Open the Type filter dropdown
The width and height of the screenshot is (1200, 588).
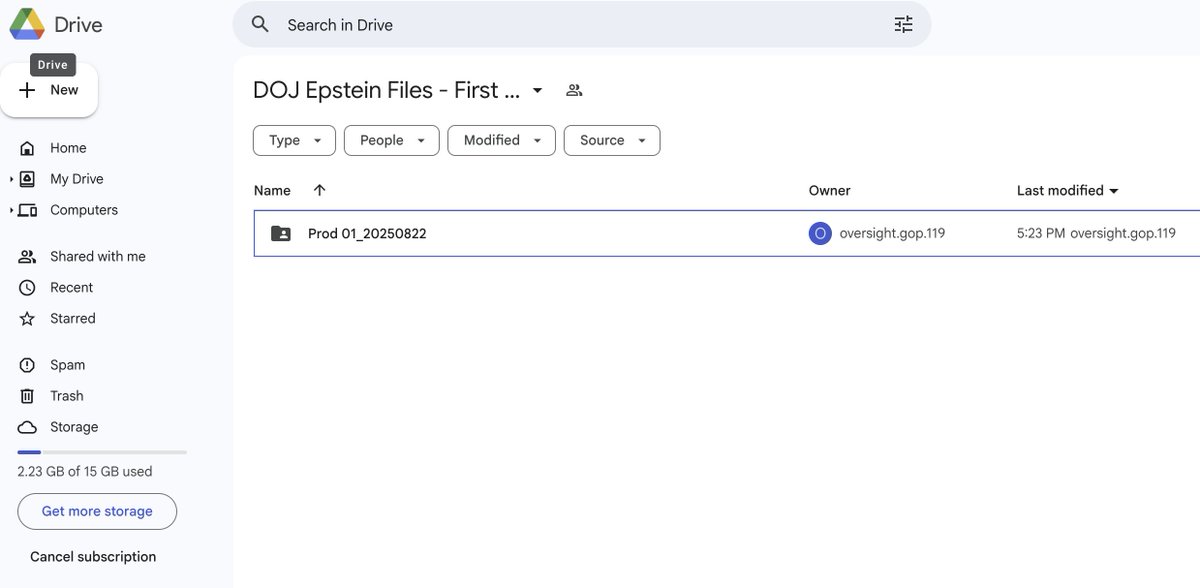point(294,140)
